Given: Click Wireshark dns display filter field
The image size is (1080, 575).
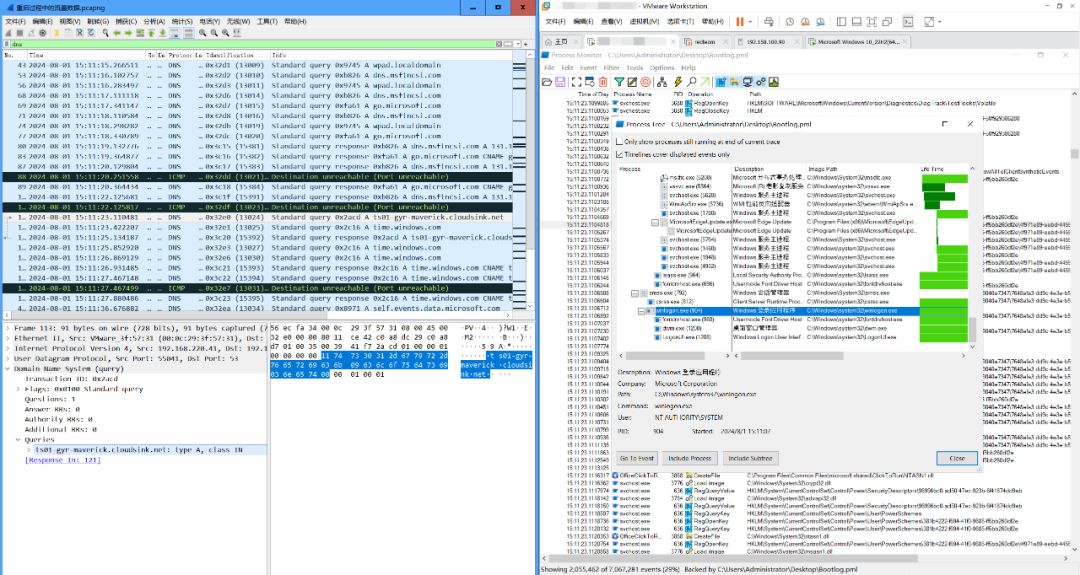Looking at the screenshot, I should pos(251,44).
